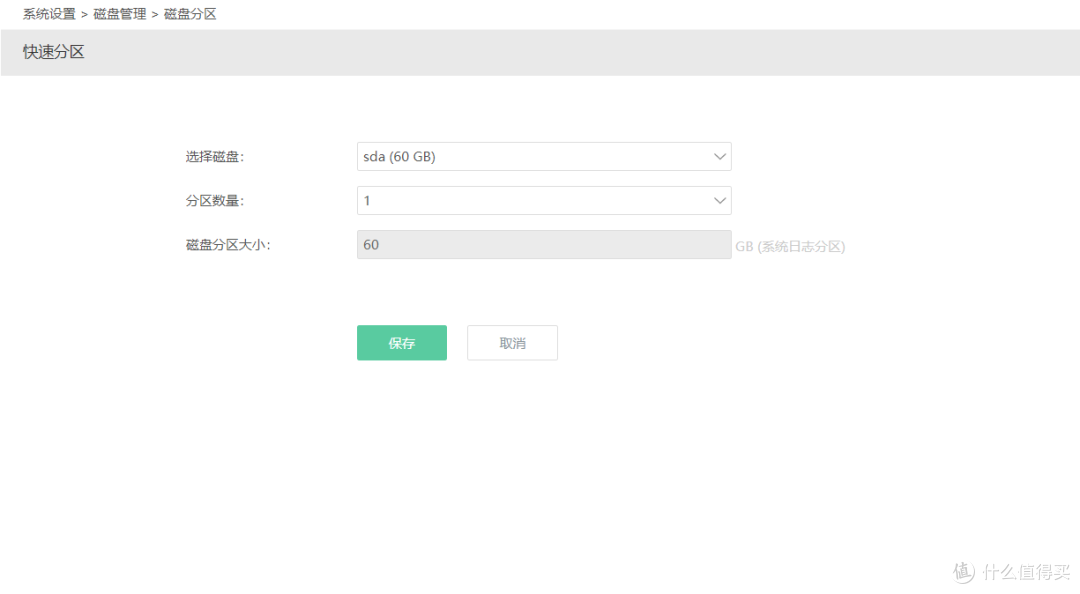This screenshot has width=1080, height=594.
Task: Click the down arrow beside the value 1
Action: point(719,200)
